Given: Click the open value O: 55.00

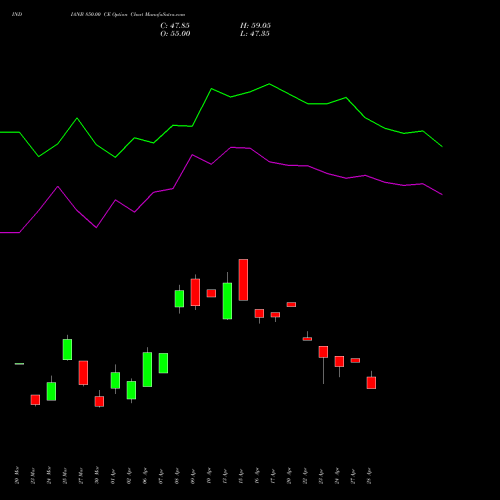Looking at the screenshot, I should pyautogui.click(x=175, y=34).
